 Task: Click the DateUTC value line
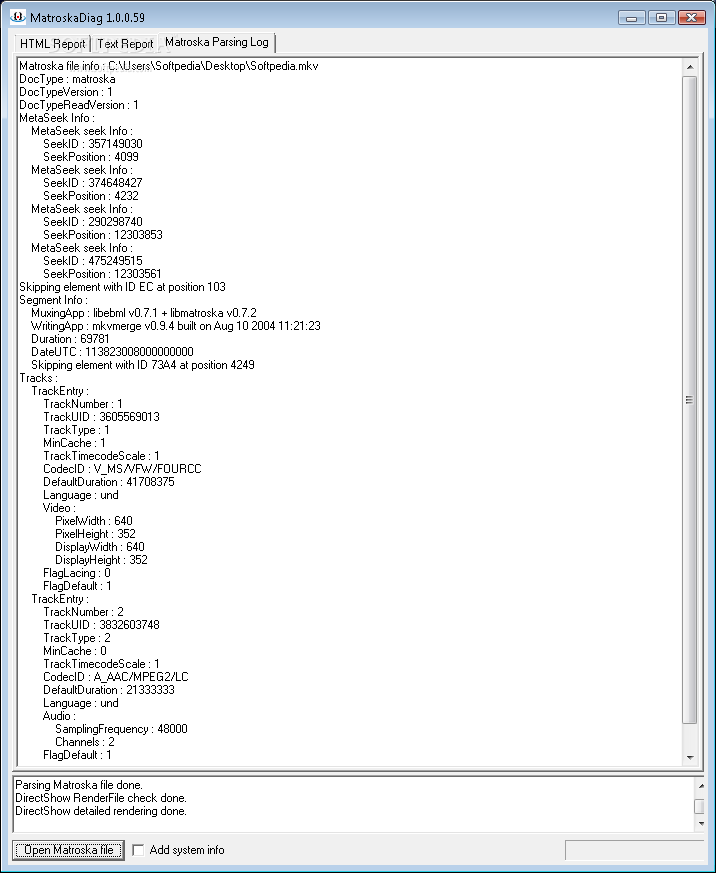pyautogui.click(x=112, y=352)
